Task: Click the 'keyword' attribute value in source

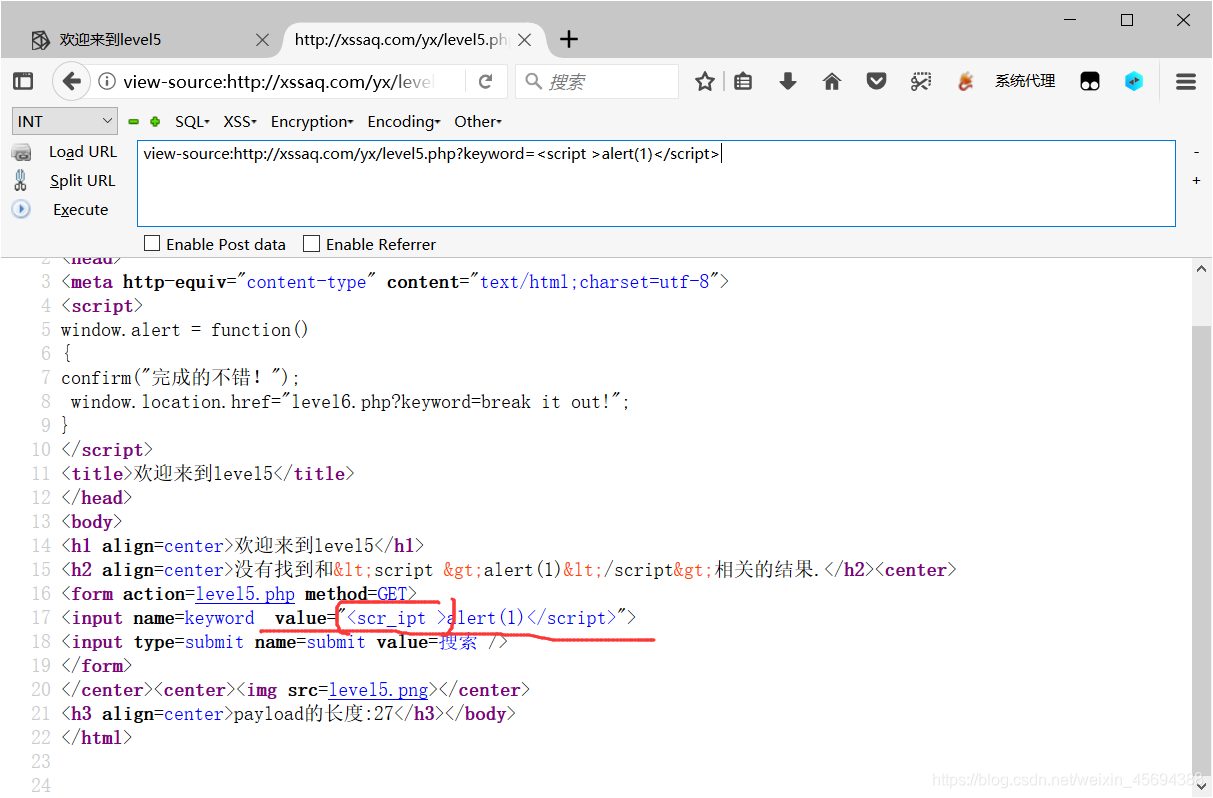Action: point(220,618)
